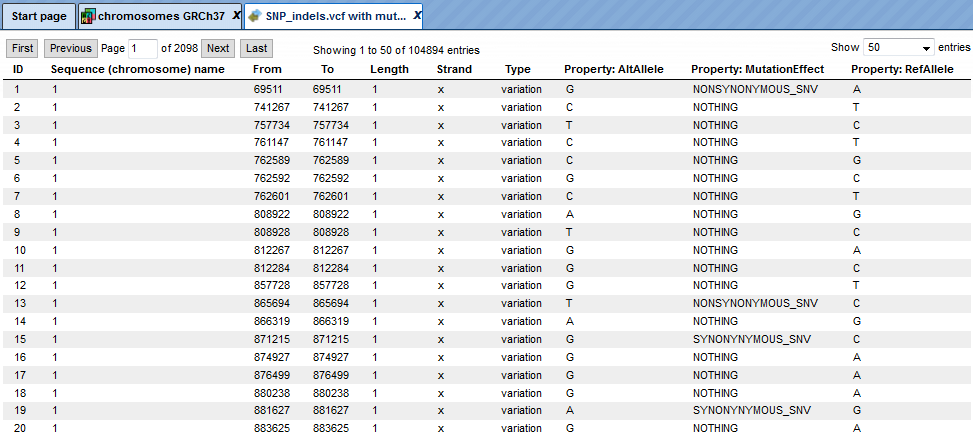973x438 pixels.
Task: Click the SNP_indels.vcf tab icon
Action: click(x=254, y=17)
